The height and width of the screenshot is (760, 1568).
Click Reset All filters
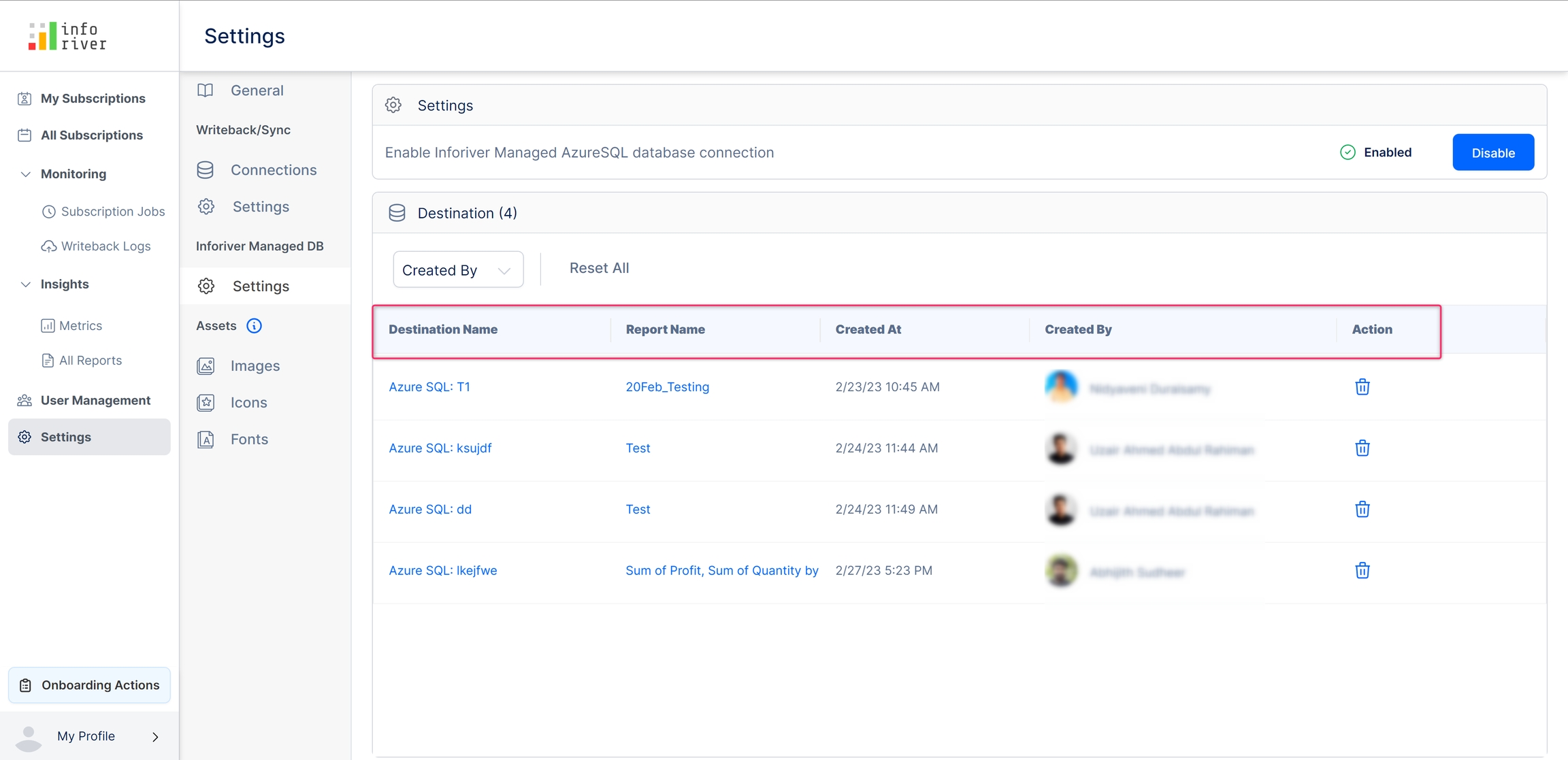click(599, 268)
